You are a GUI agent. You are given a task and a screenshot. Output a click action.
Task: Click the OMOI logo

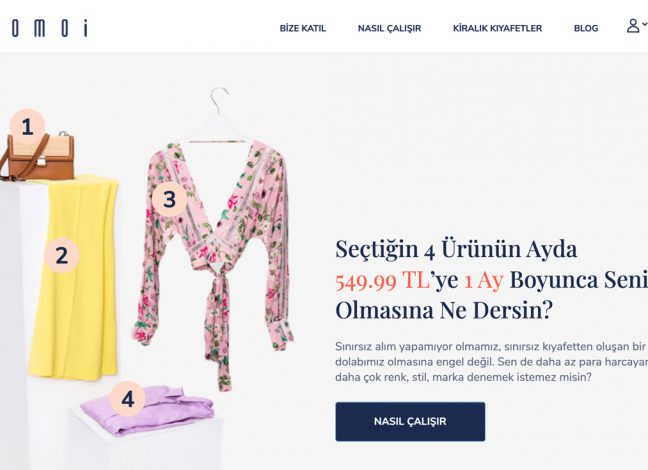pyautogui.click(x=49, y=28)
